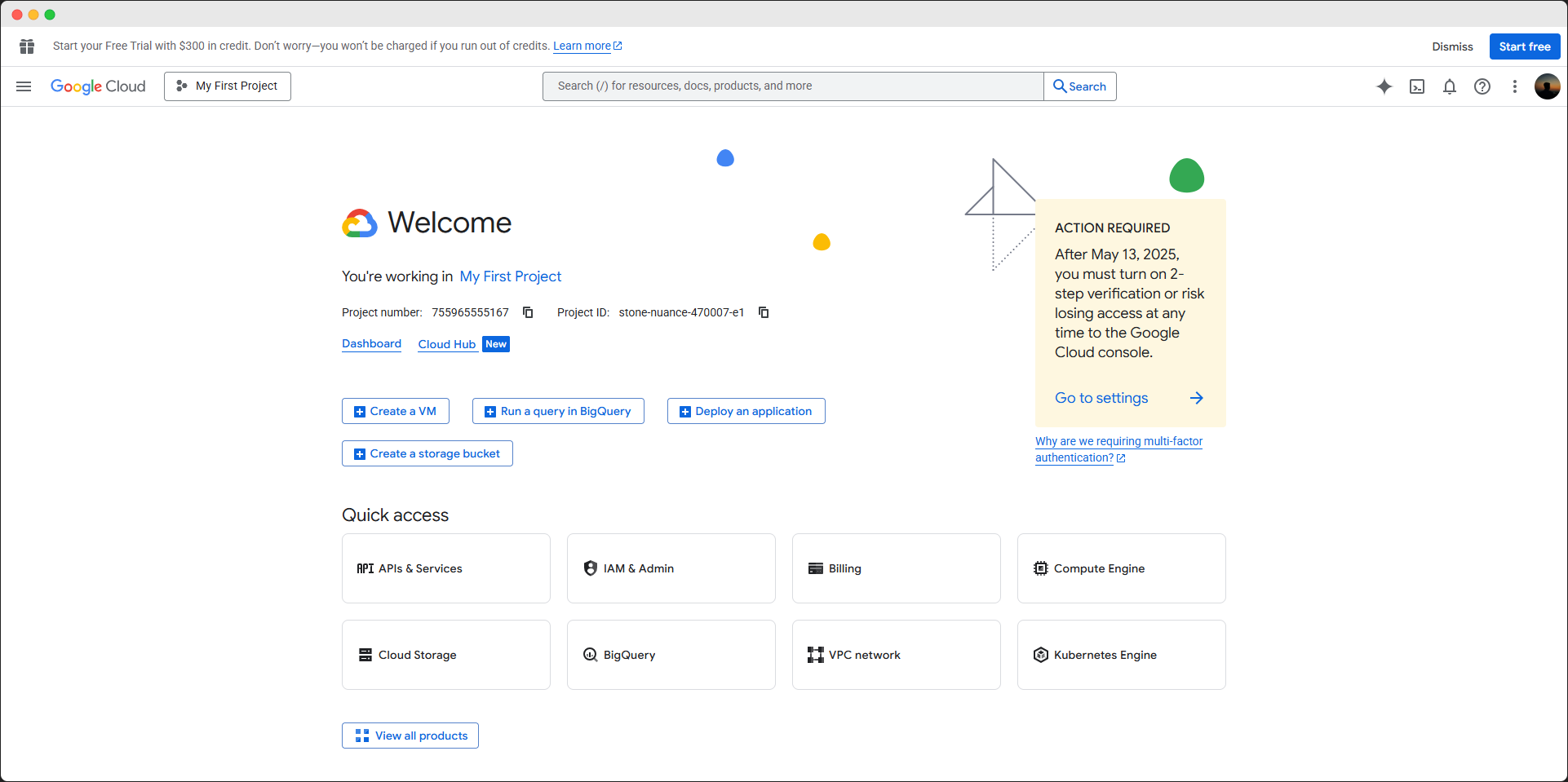Viewport: 1568px width, 782px height.
Task: Click the plus icon on Create a VM
Action: point(360,412)
